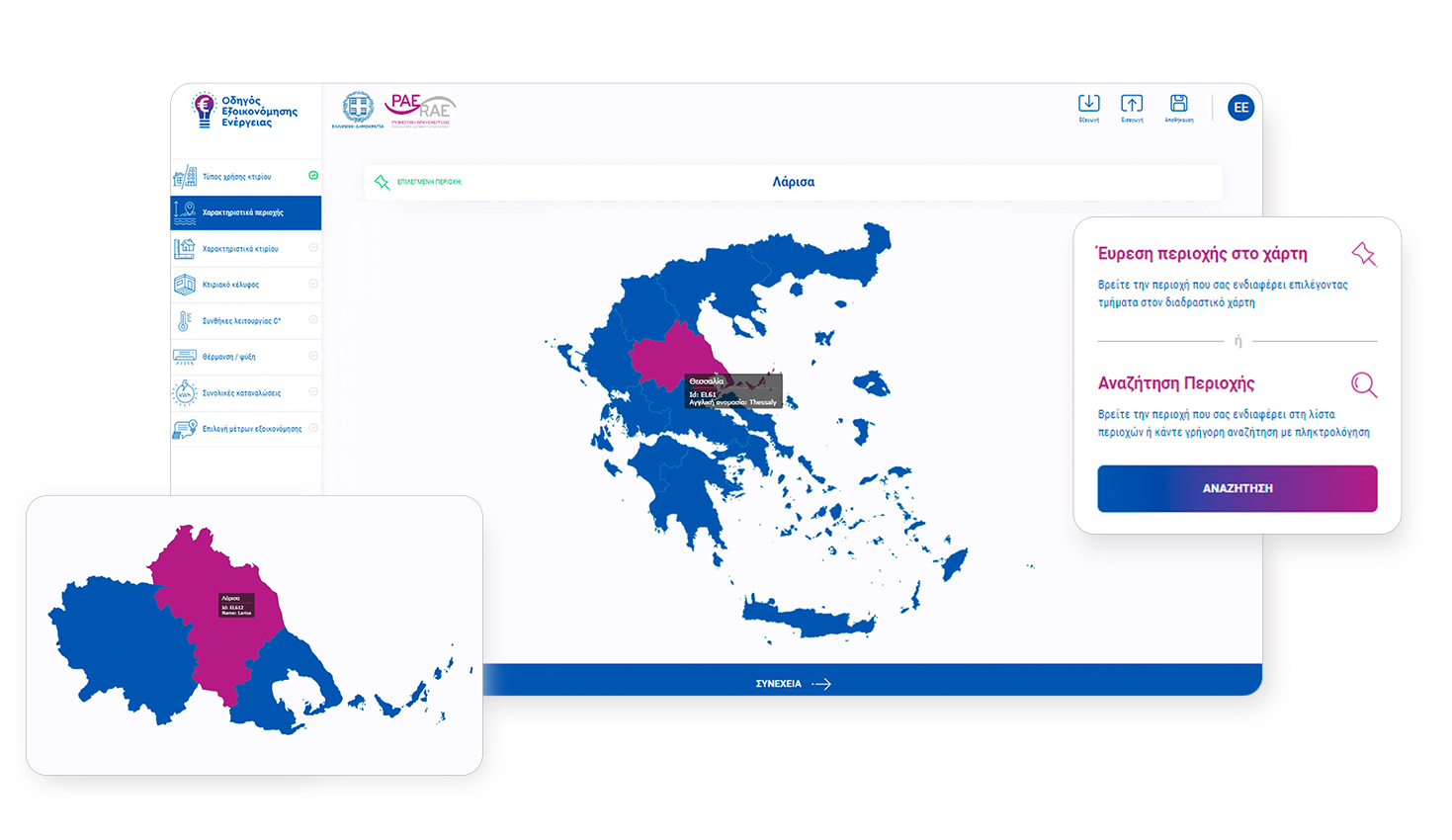Click the gradient ΑΝΑΖΗΤΗΣΗ bar in the panel
Image resolution: width=1452 pixels, height=840 pixels.
1237,488
